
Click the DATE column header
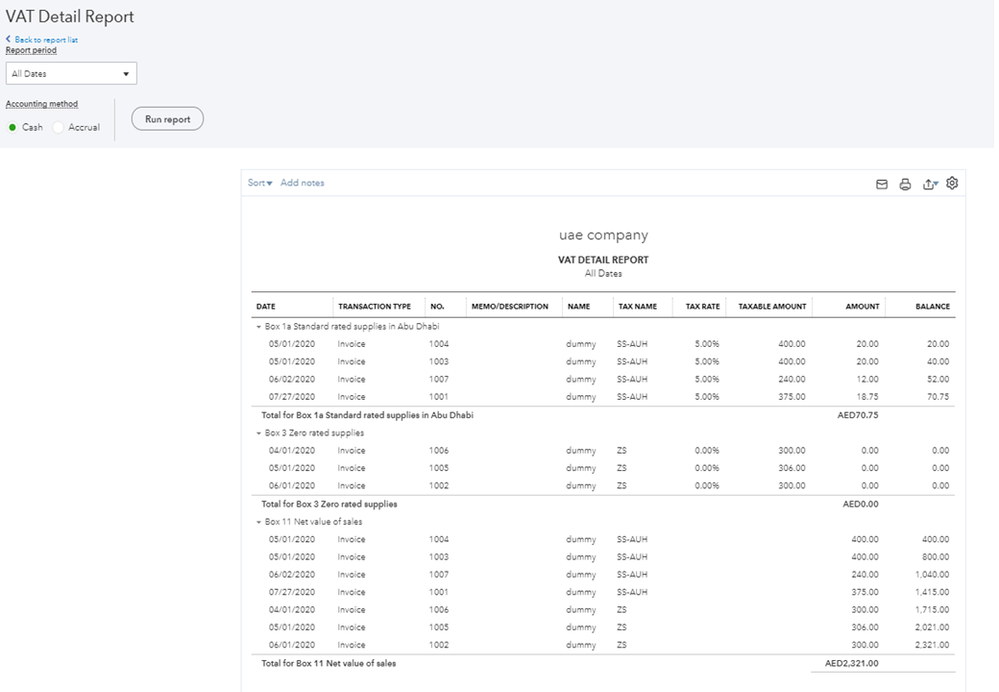pyautogui.click(x=266, y=307)
